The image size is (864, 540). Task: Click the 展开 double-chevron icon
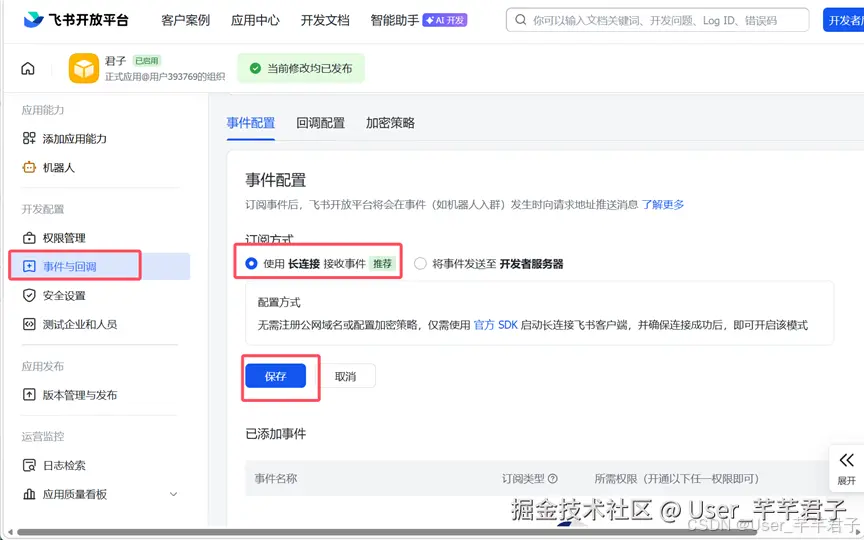846,460
